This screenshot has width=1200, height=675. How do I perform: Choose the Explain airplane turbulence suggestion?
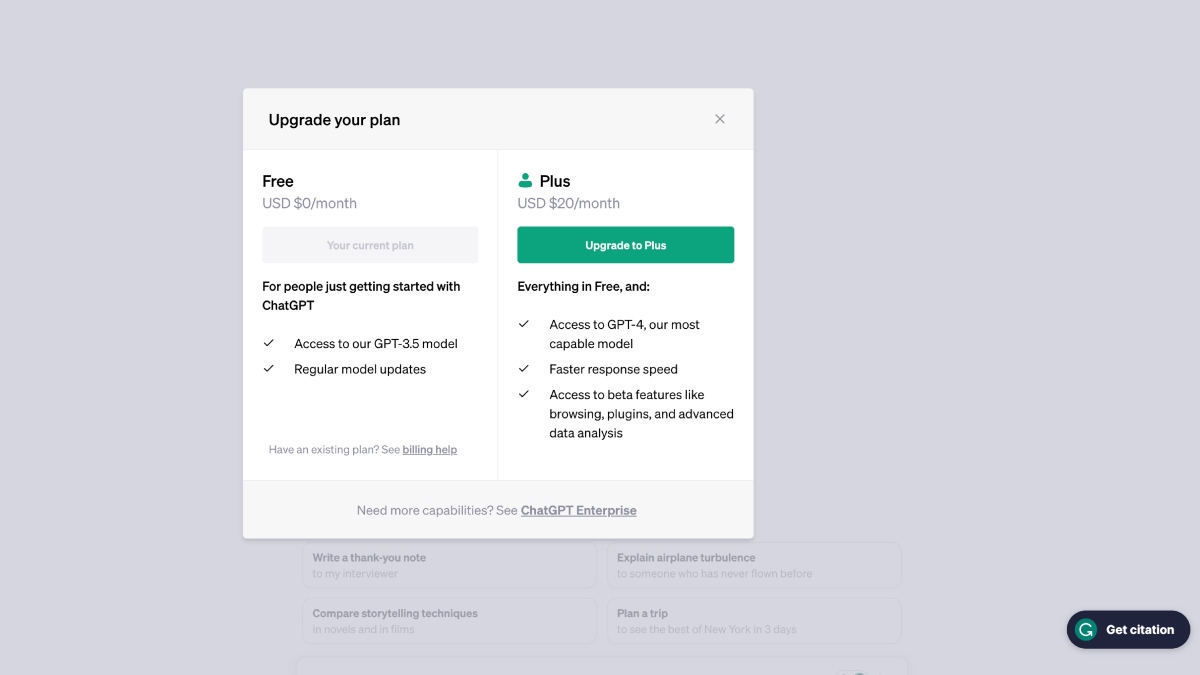pos(753,565)
